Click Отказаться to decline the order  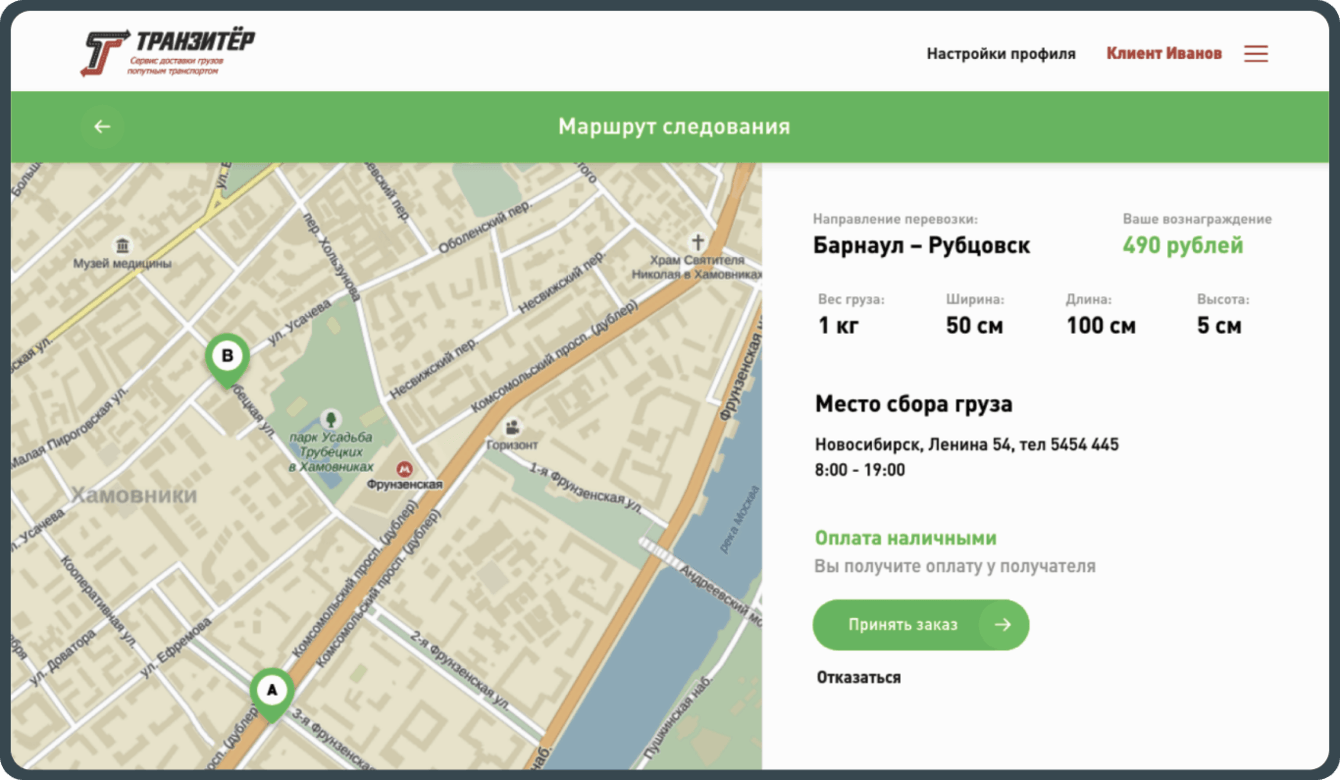pos(859,678)
